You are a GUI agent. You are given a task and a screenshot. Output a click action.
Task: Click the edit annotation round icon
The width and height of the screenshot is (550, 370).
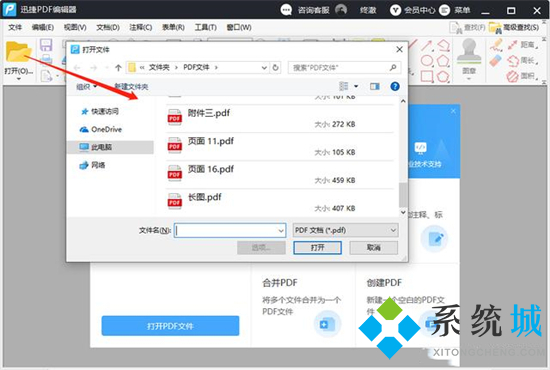tap(435, 239)
